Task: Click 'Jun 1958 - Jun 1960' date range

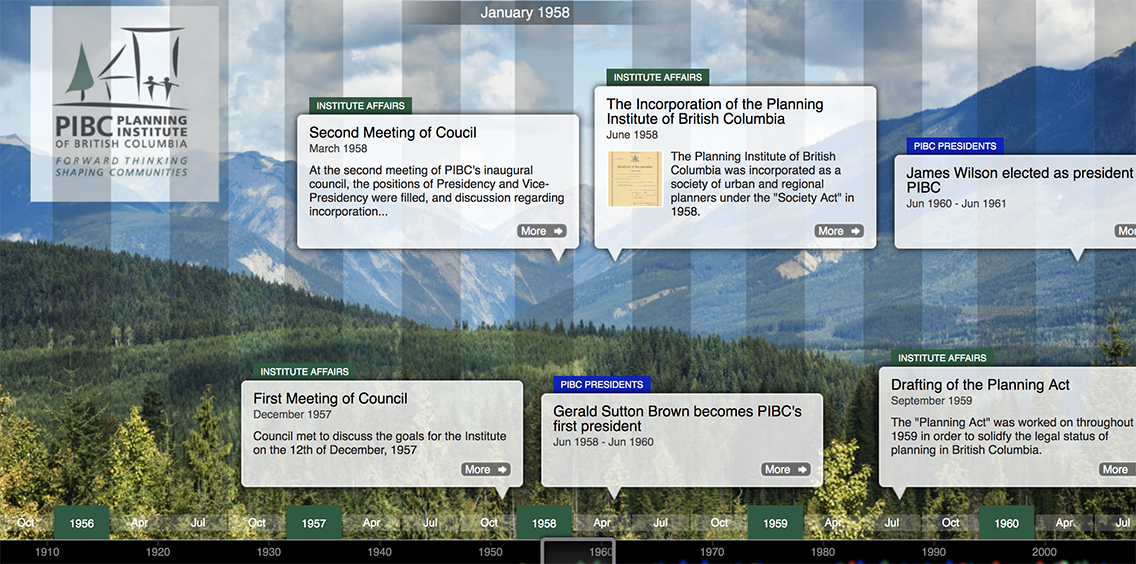Action: pyautogui.click(x=604, y=442)
